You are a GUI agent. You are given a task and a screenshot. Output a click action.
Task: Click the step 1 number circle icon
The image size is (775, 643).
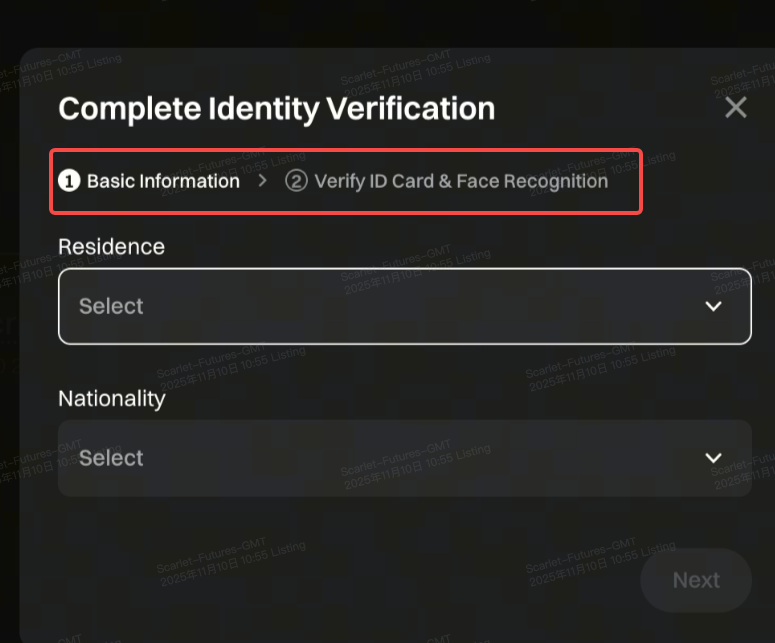pyautogui.click(x=69, y=181)
